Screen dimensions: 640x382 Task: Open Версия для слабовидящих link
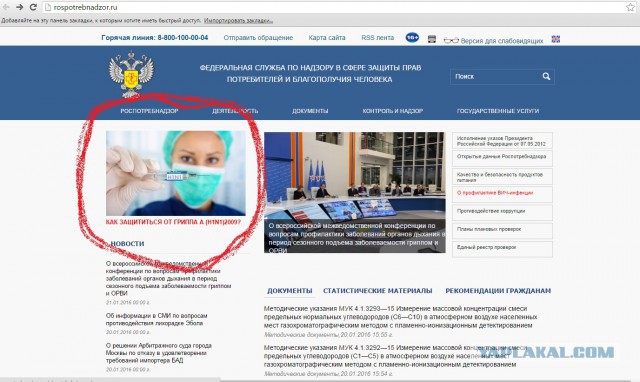pos(502,41)
